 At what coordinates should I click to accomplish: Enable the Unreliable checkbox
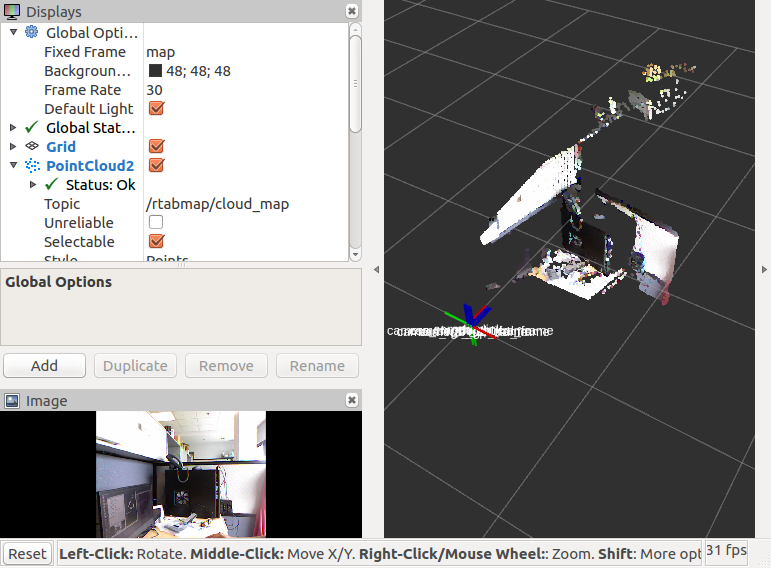pos(156,223)
